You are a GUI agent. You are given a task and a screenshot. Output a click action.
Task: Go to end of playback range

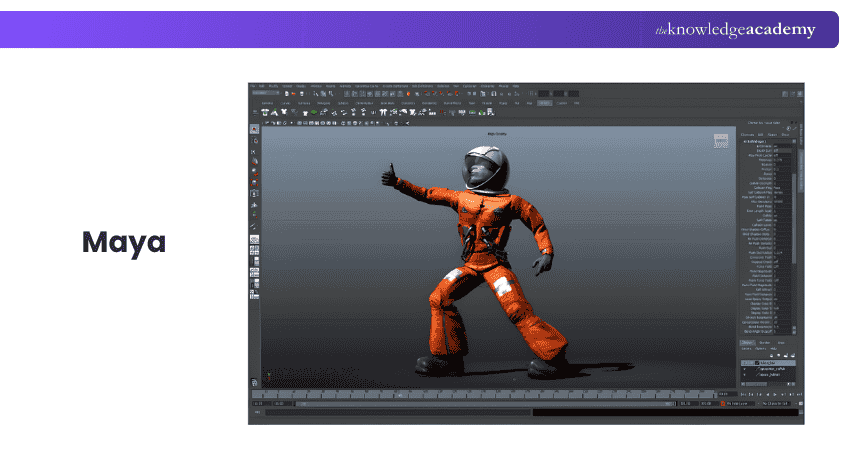[800, 395]
